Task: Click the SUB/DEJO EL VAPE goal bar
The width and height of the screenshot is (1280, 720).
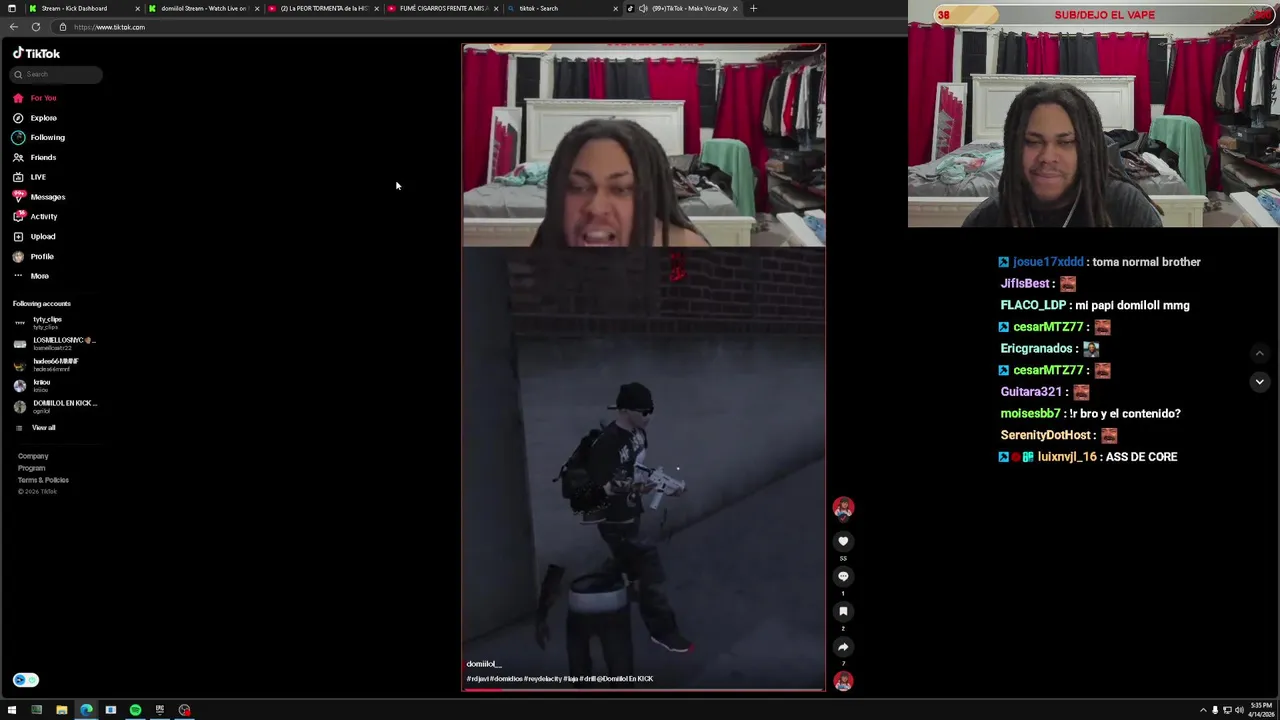Action: [x=1104, y=15]
